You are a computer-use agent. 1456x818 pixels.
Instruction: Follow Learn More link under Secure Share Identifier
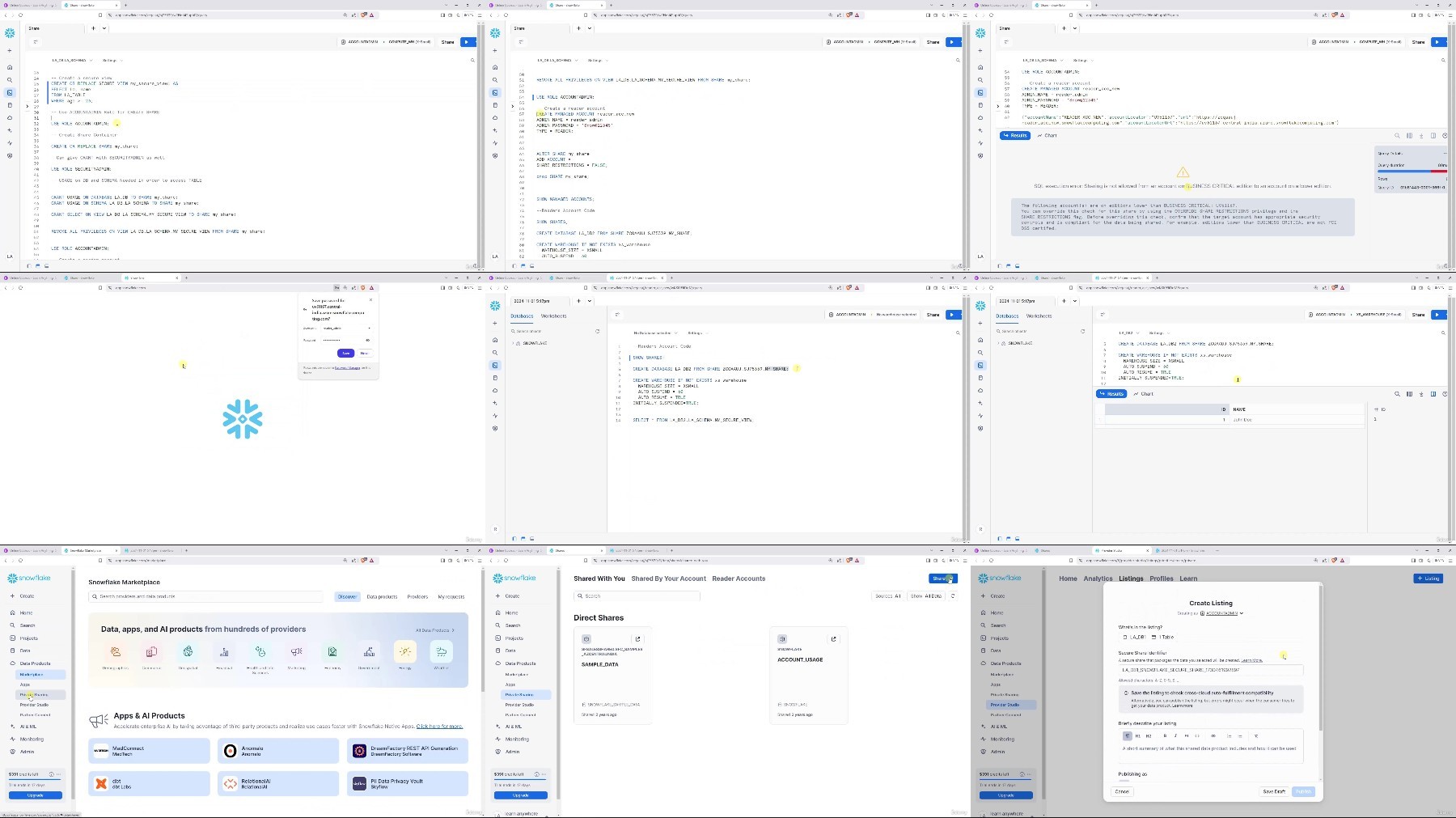(x=1251, y=660)
